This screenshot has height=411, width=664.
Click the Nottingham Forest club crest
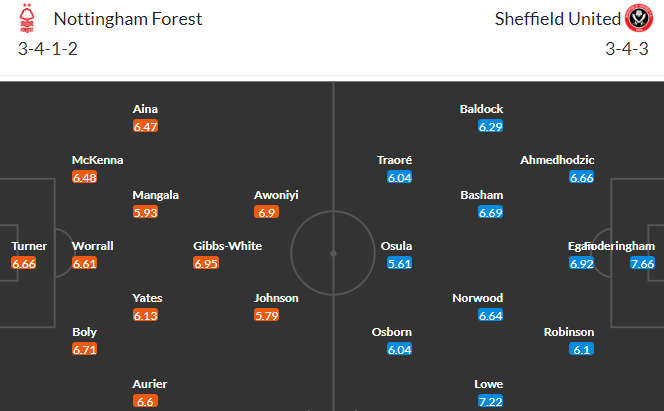click(27, 18)
